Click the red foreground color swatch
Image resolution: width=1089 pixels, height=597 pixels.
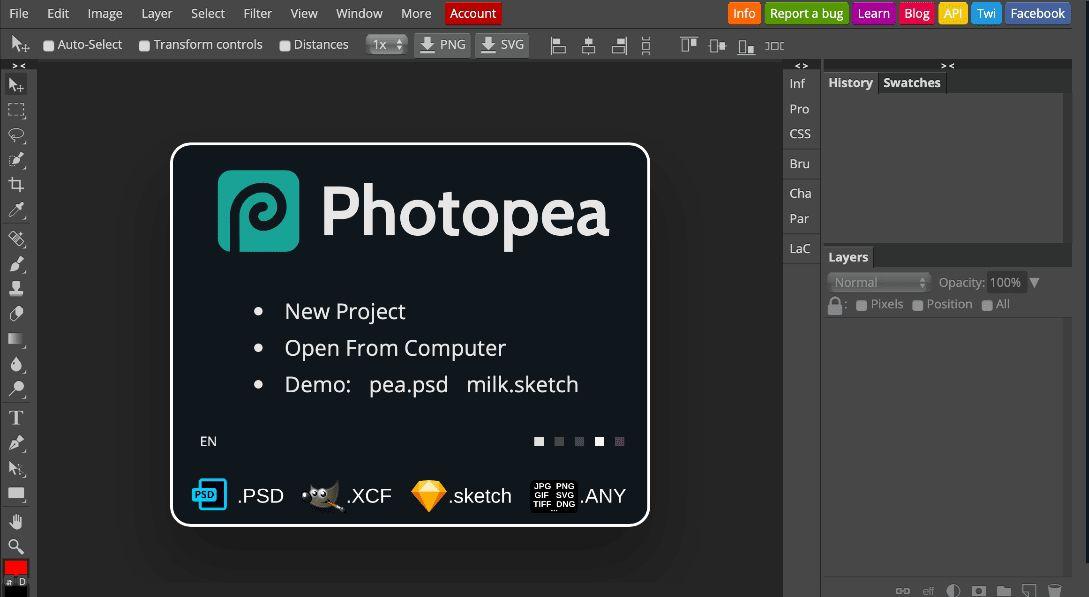[16, 568]
